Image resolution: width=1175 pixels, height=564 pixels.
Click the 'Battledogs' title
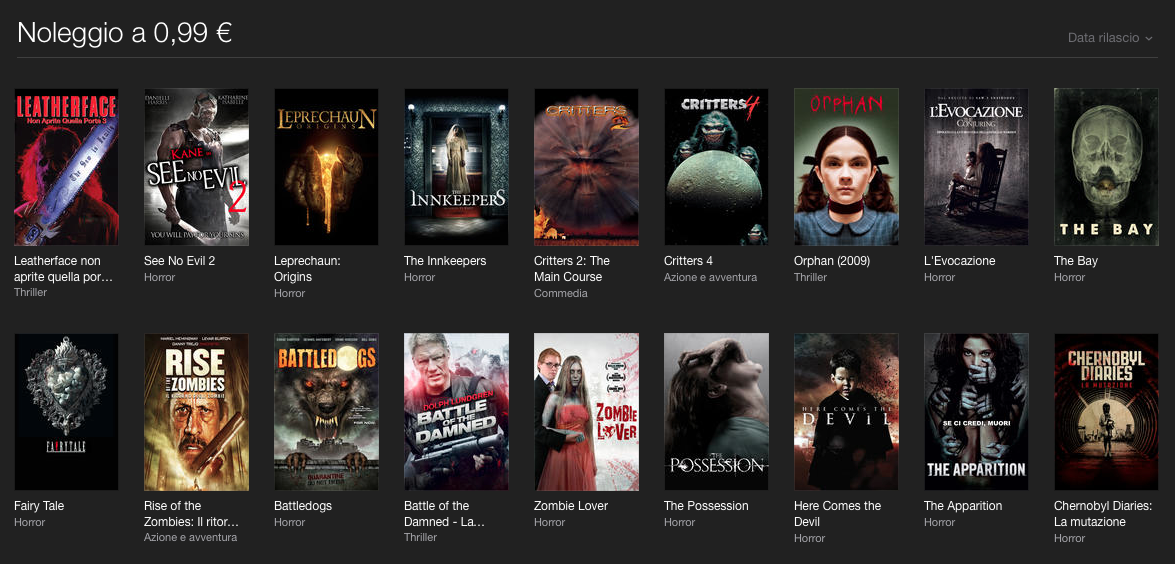(x=303, y=506)
